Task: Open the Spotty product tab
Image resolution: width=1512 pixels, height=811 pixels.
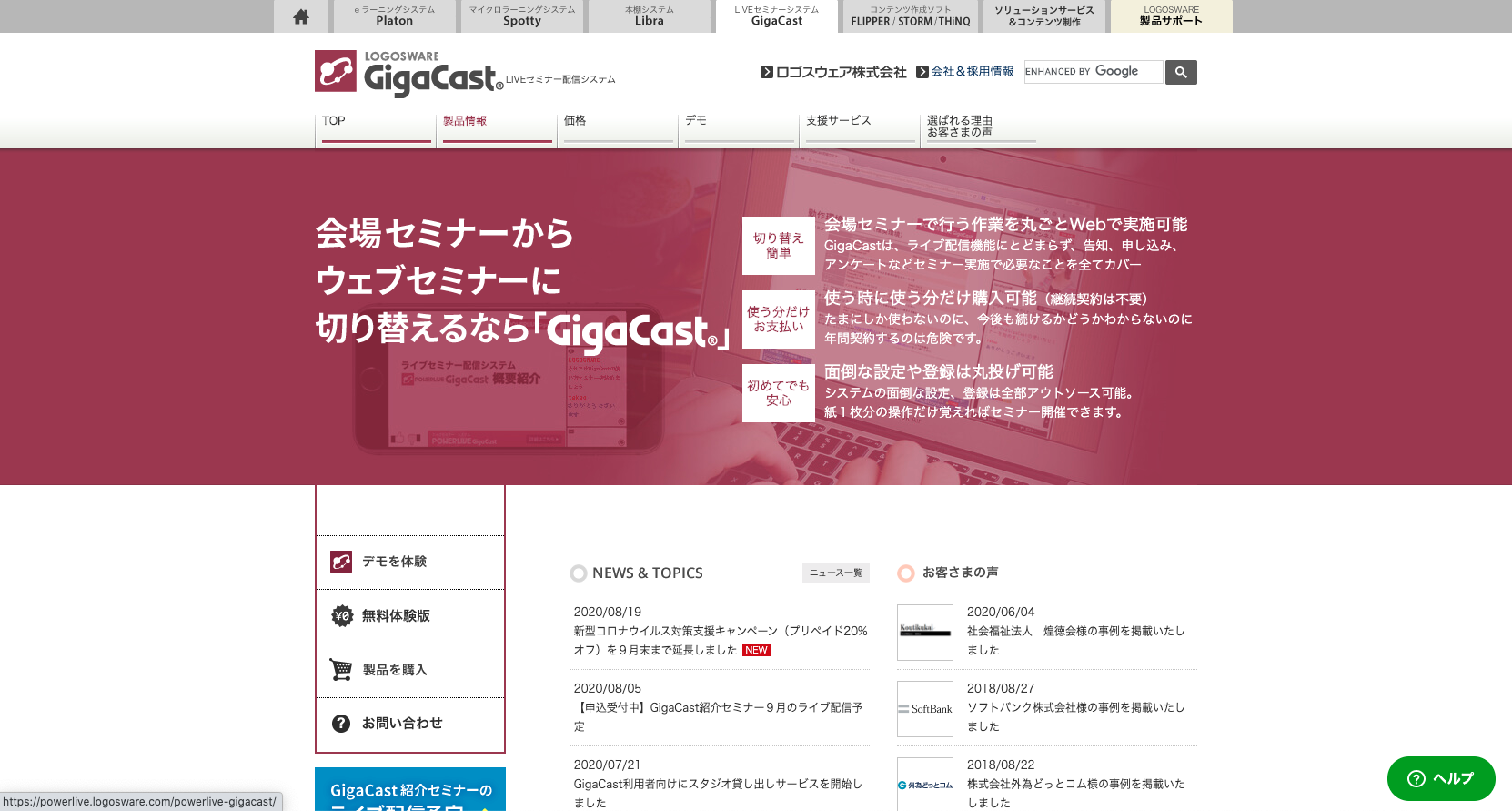Action: tap(522, 16)
